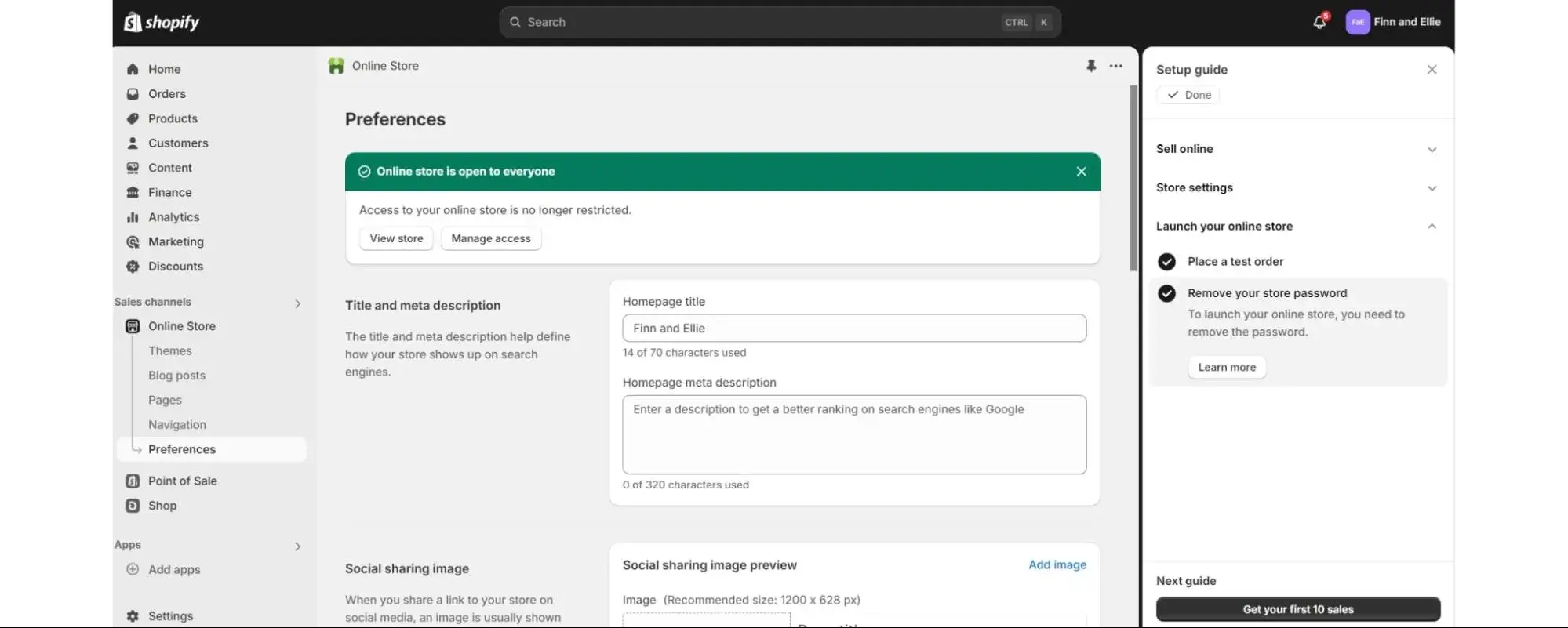Open Navigation in sidebar
This screenshot has width=1568, height=628.
tap(177, 425)
